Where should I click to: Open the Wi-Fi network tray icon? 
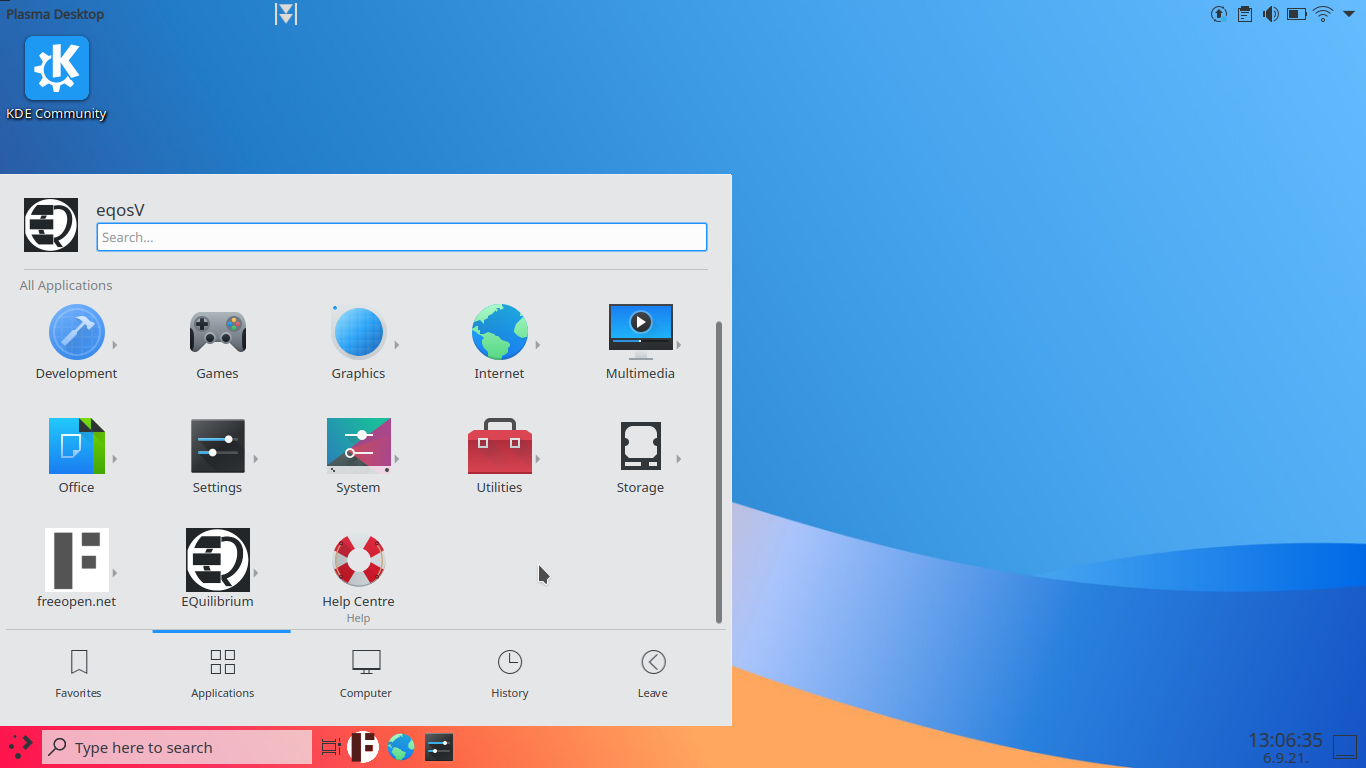click(x=1323, y=14)
